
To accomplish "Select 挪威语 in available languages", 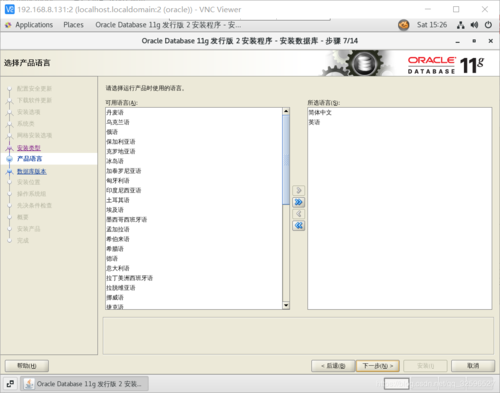I will [x=194, y=297].
